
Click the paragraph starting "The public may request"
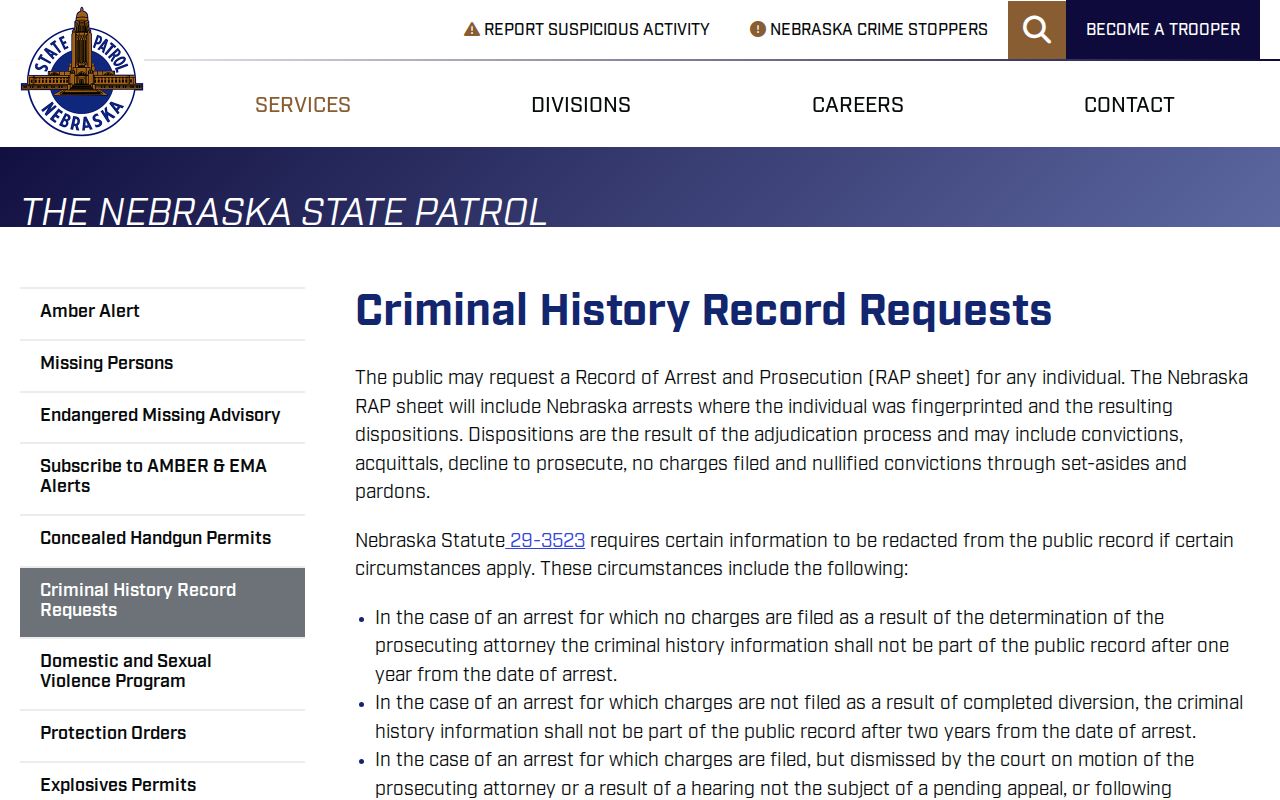(x=802, y=435)
